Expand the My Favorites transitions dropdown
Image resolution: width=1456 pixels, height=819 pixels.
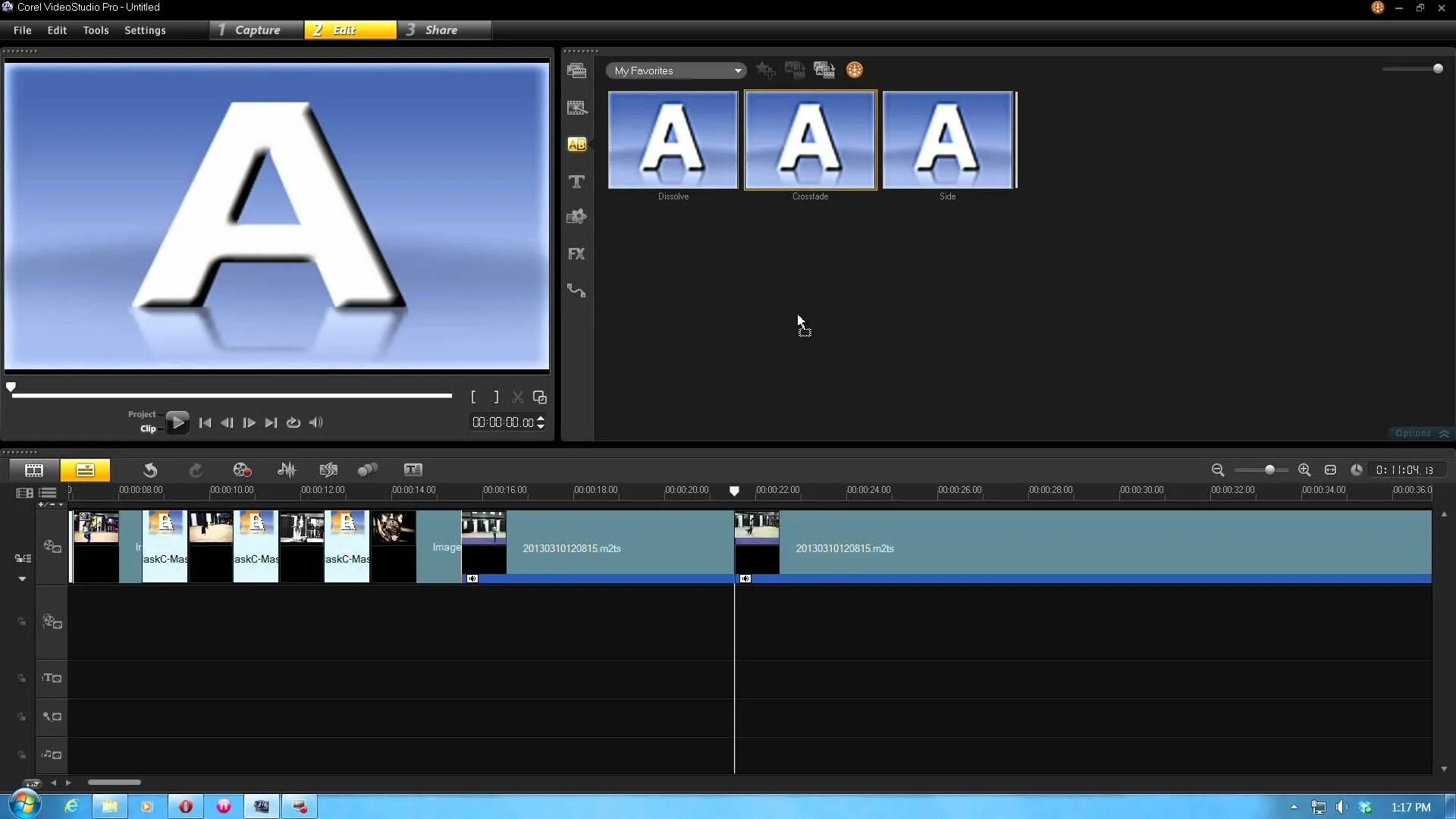pos(737,70)
